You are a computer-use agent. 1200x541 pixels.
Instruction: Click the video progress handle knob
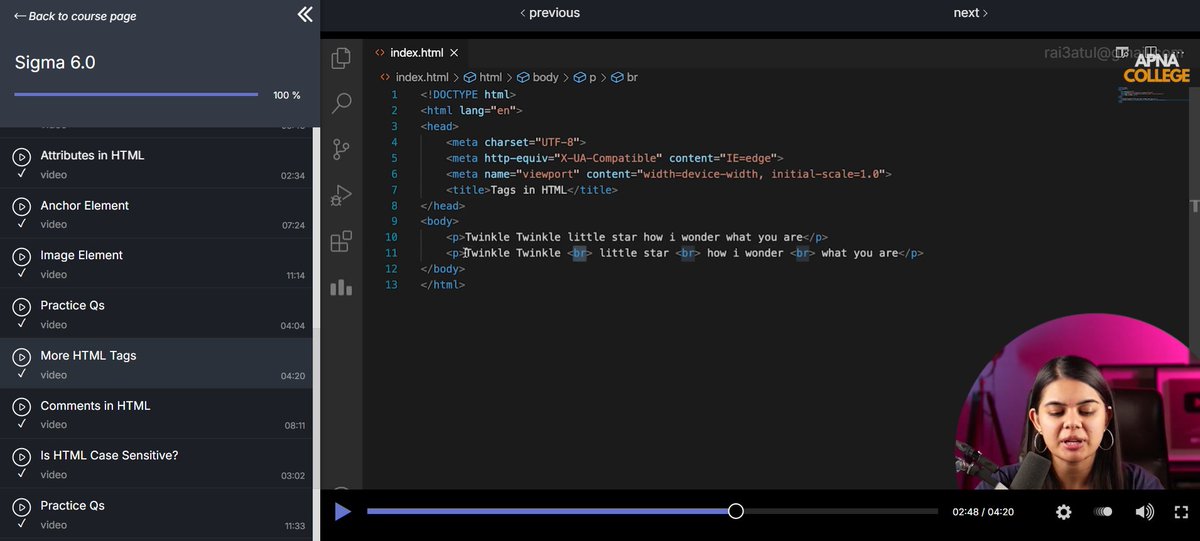click(x=736, y=512)
